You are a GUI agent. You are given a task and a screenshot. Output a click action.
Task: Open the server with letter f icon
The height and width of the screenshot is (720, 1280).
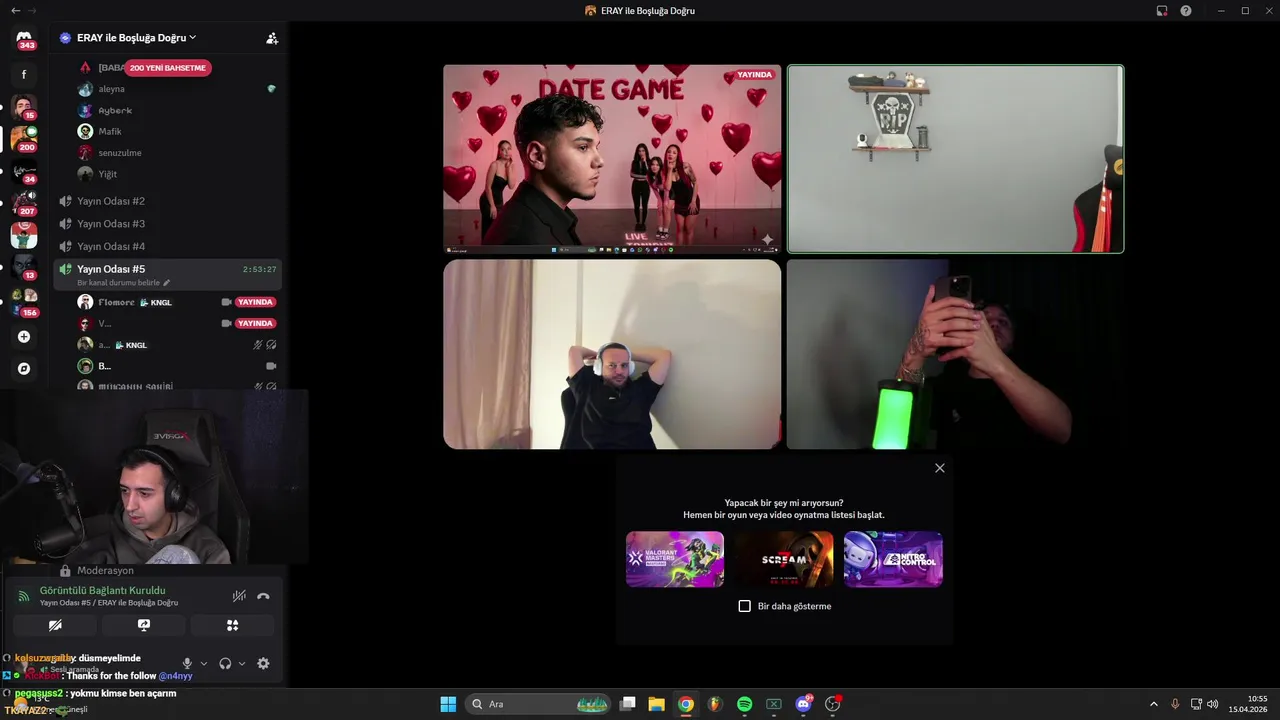coord(24,74)
